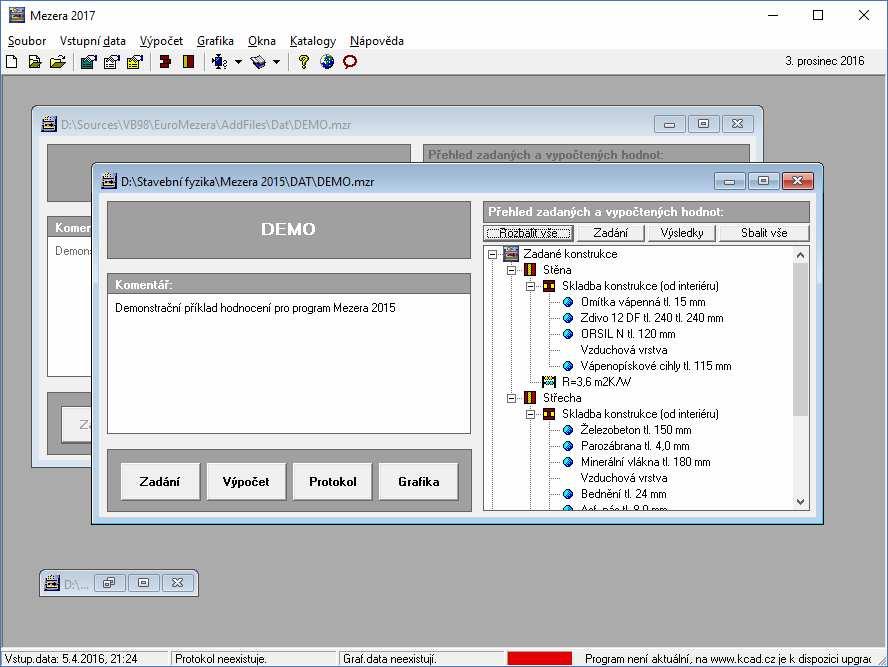Click the Mezera 2017 app title icon
888x667 pixels.
coord(17,15)
